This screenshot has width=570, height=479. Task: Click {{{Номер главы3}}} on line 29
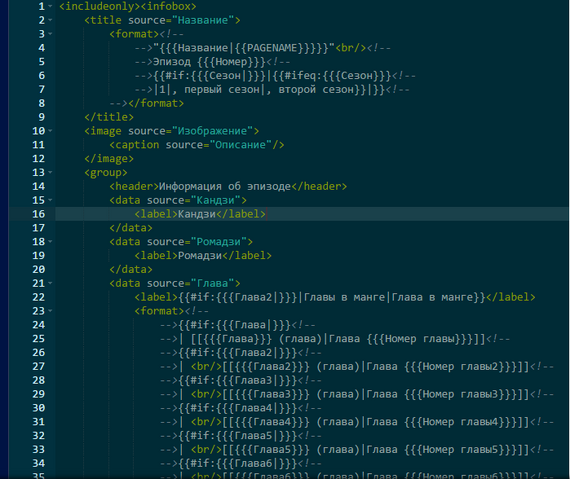coord(460,394)
